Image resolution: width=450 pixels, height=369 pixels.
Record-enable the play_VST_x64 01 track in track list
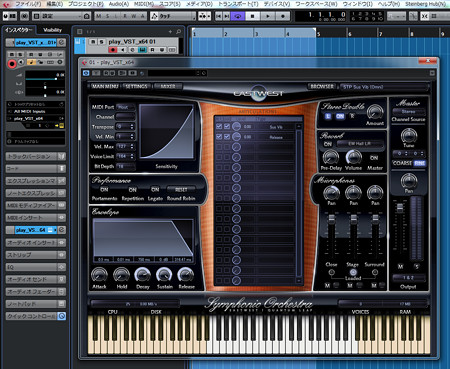tap(113, 50)
